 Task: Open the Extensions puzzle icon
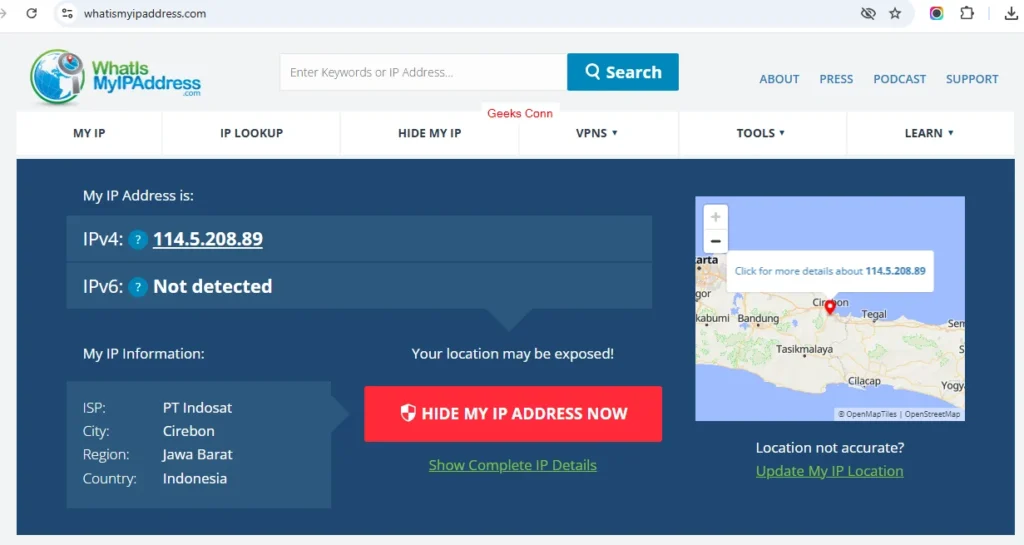[967, 13]
